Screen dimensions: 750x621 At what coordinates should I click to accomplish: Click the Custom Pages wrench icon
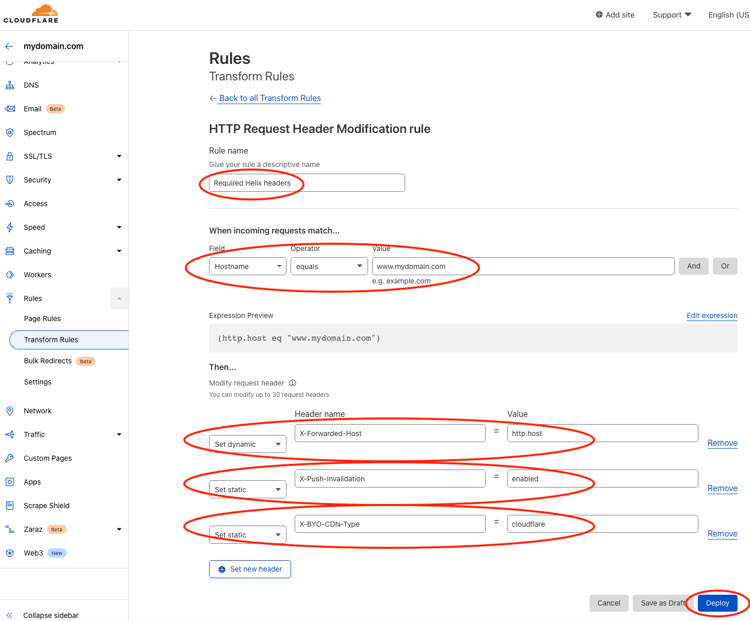click(x=10, y=458)
